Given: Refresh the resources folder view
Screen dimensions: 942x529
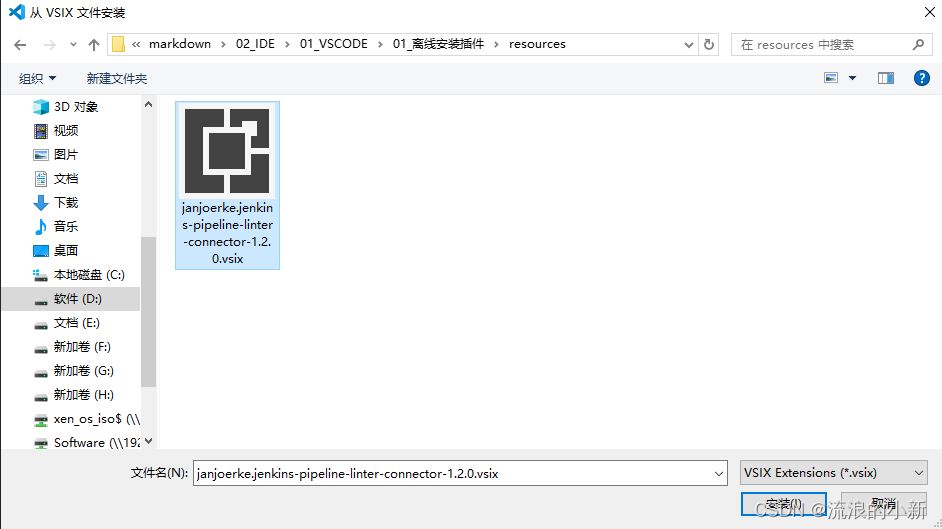Looking at the screenshot, I should [709, 44].
